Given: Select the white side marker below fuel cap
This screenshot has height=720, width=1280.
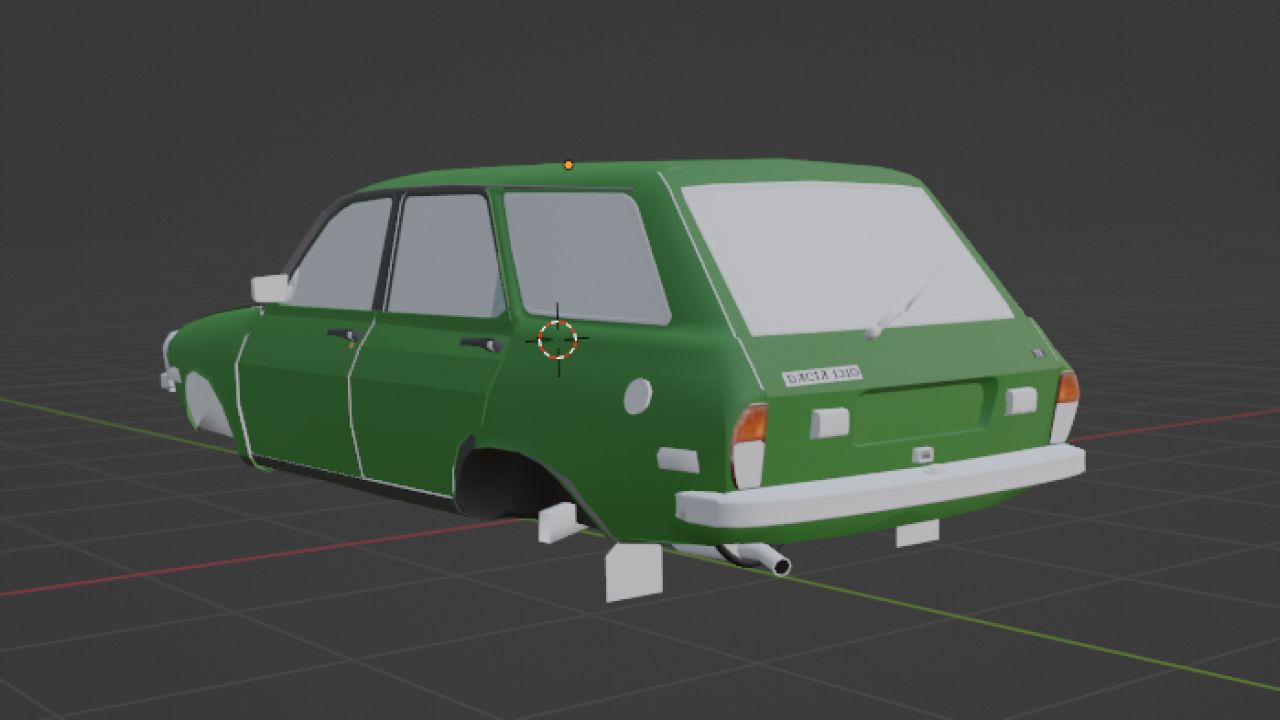Looking at the screenshot, I should (678, 460).
